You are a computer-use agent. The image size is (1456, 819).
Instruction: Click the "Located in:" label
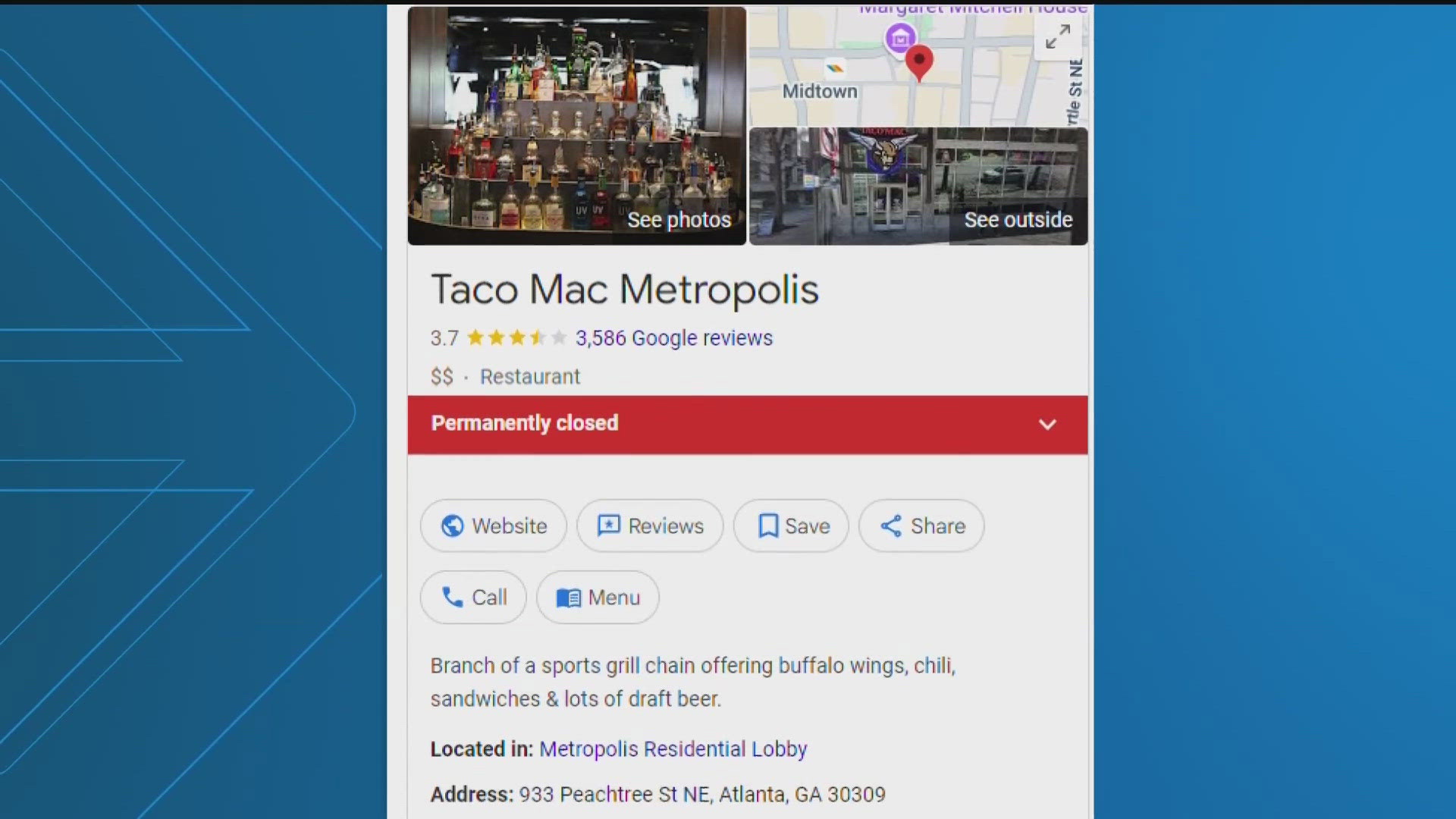point(482,749)
